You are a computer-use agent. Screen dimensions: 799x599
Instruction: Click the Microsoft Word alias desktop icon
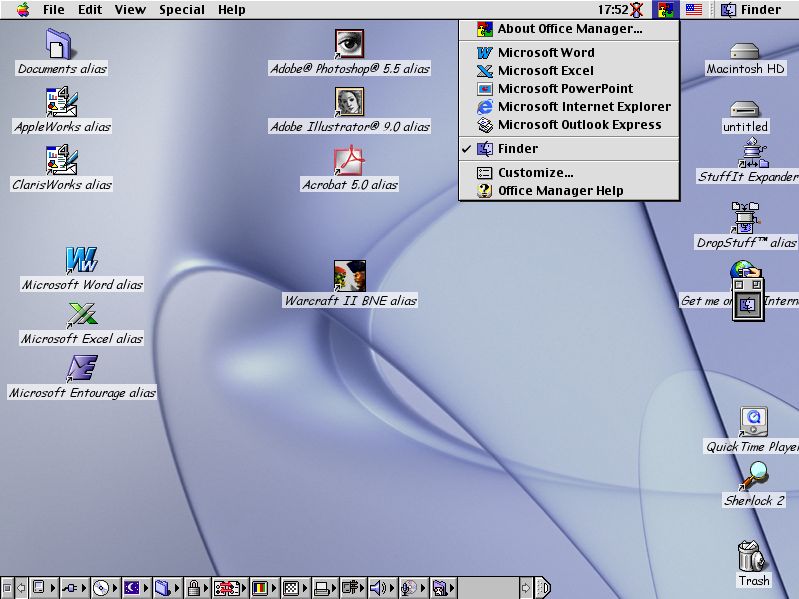(82, 260)
